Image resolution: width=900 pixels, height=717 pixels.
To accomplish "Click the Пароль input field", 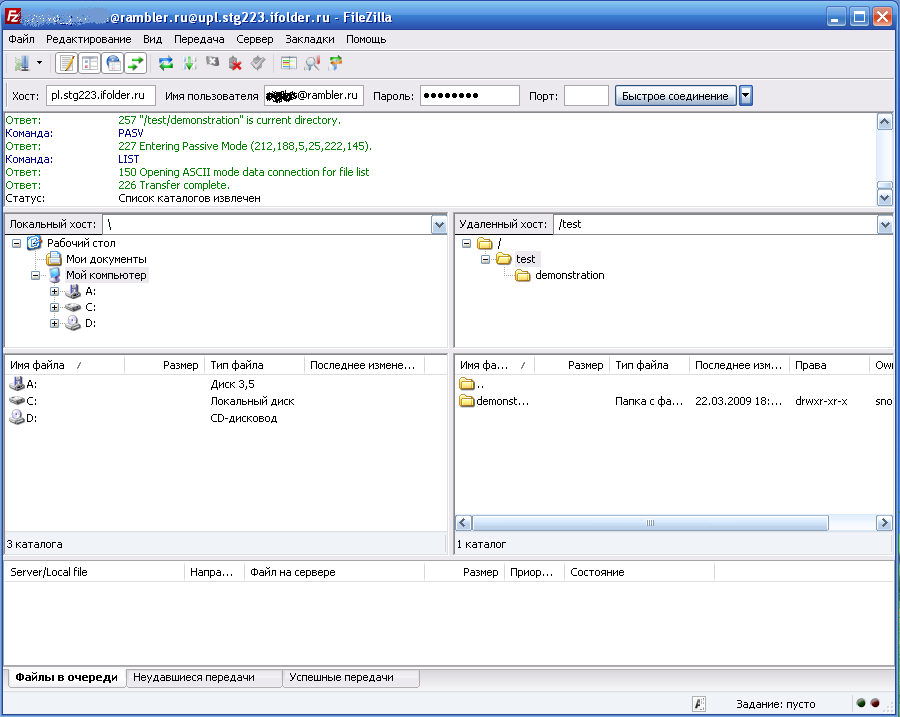I will (470, 95).
